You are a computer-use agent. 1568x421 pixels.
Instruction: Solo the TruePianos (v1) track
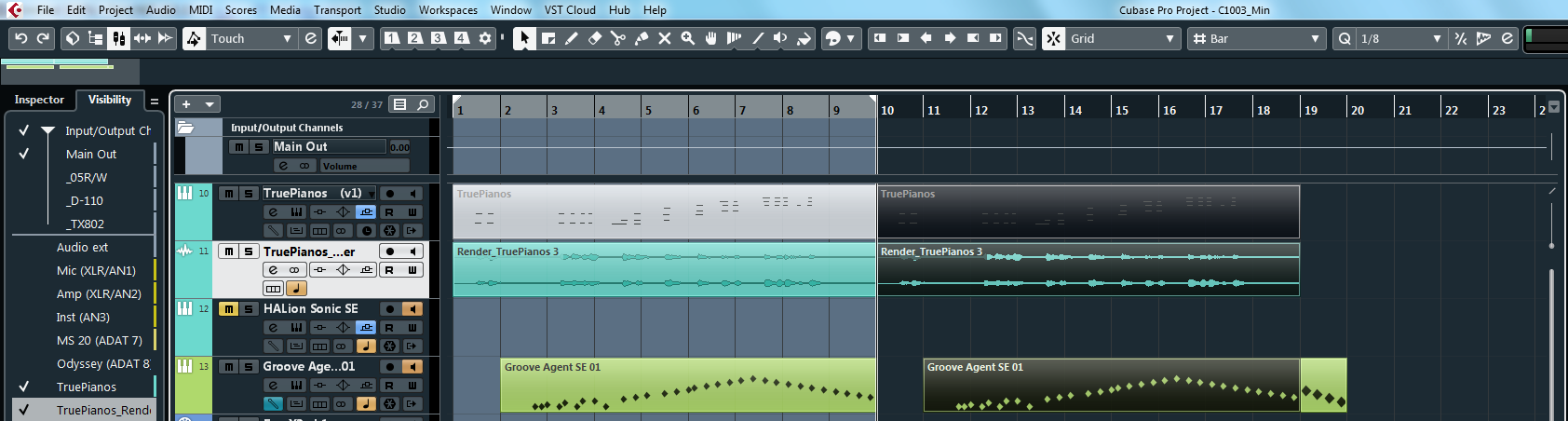click(x=249, y=193)
